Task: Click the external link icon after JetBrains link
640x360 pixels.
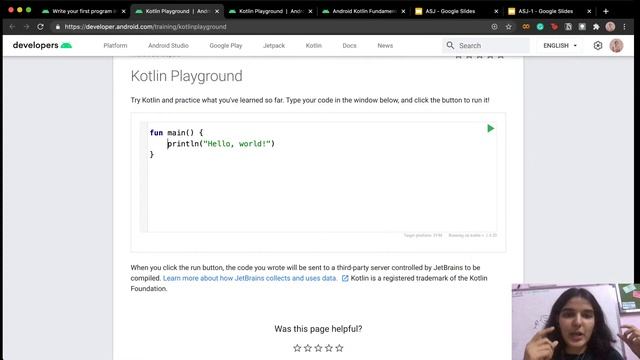Action: coord(345,278)
